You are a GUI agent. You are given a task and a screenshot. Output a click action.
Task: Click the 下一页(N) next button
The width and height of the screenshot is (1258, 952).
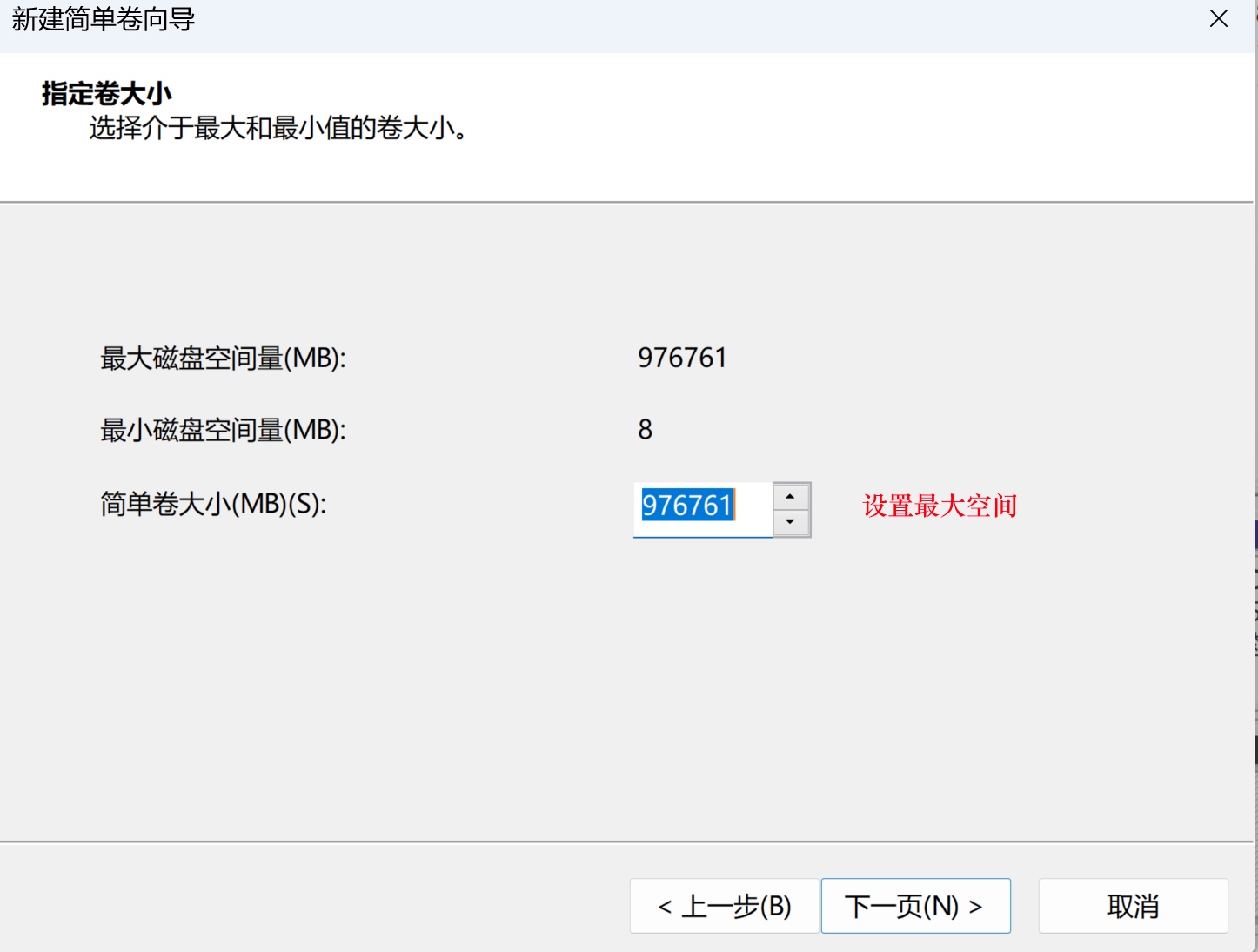pos(915,906)
